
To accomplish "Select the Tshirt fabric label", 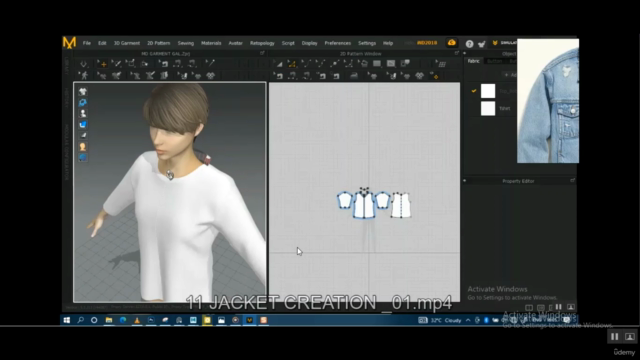I will click(x=505, y=109).
